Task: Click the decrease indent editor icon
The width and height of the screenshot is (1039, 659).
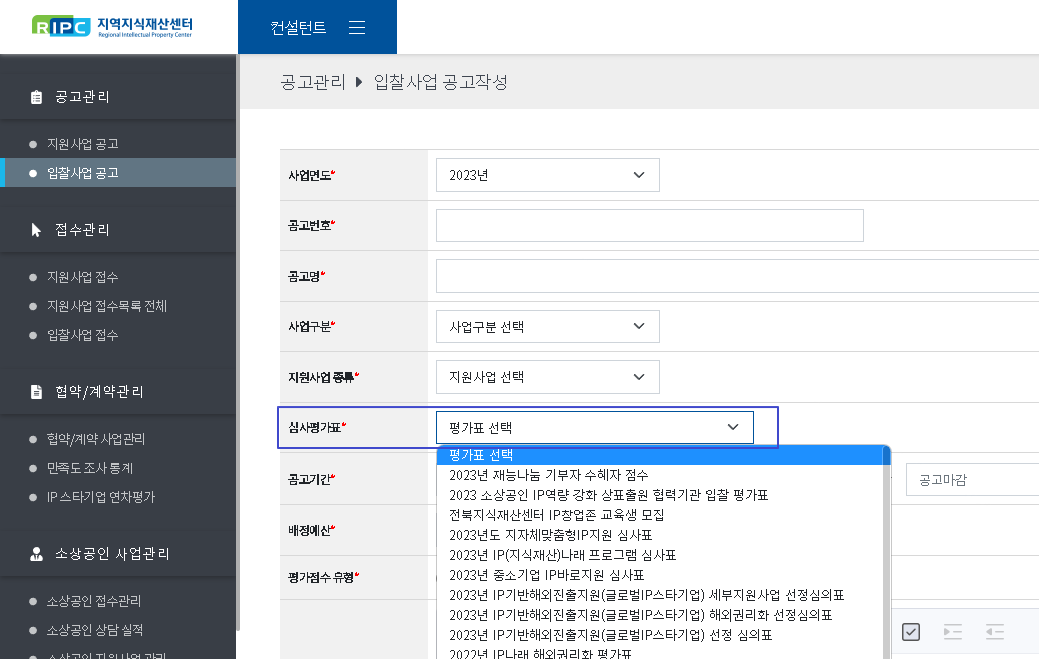Action: [994, 631]
